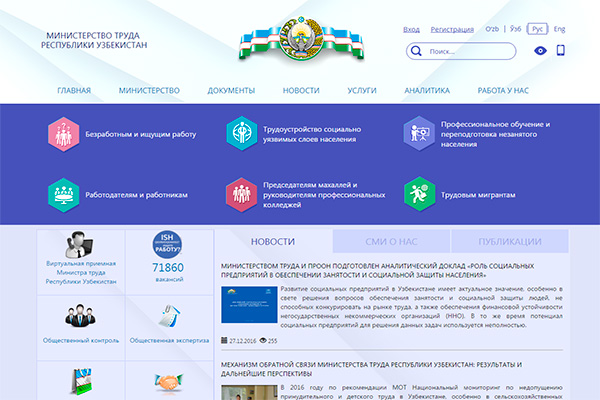
Task: Switch language to Рус
Action: [539, 29]
